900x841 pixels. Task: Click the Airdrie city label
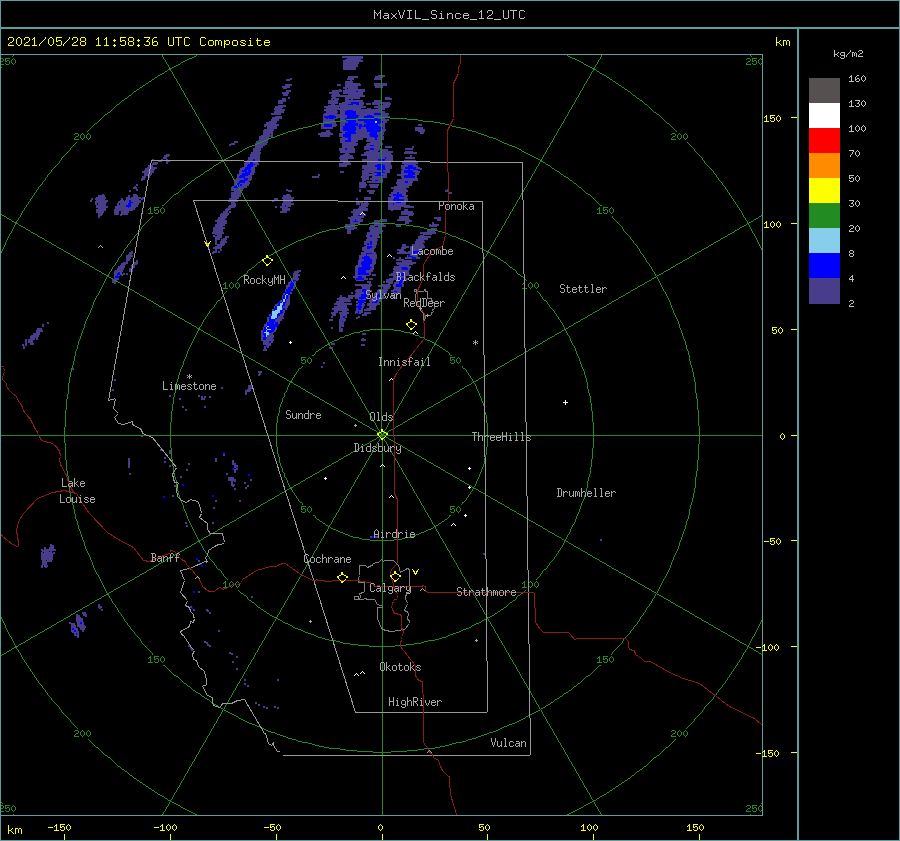[x=394, y=534]
